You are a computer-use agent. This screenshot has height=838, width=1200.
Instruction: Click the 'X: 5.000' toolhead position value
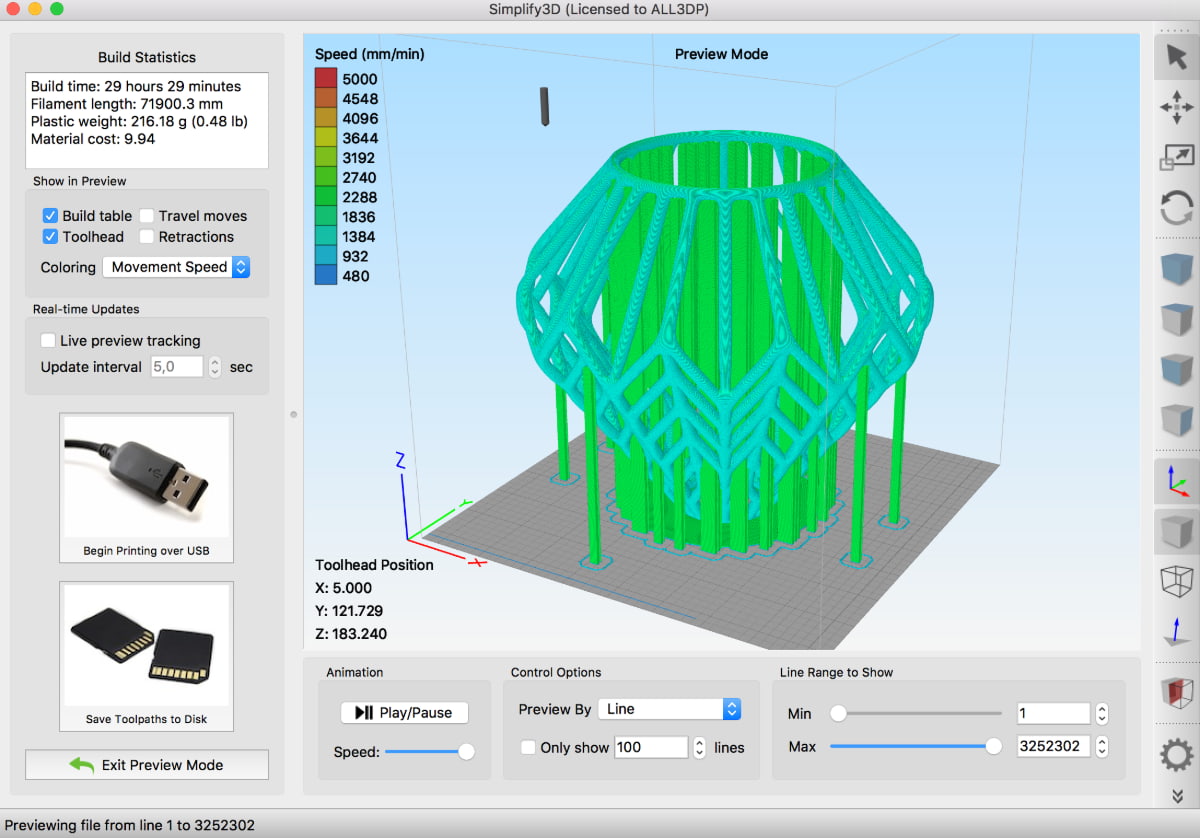343,588
